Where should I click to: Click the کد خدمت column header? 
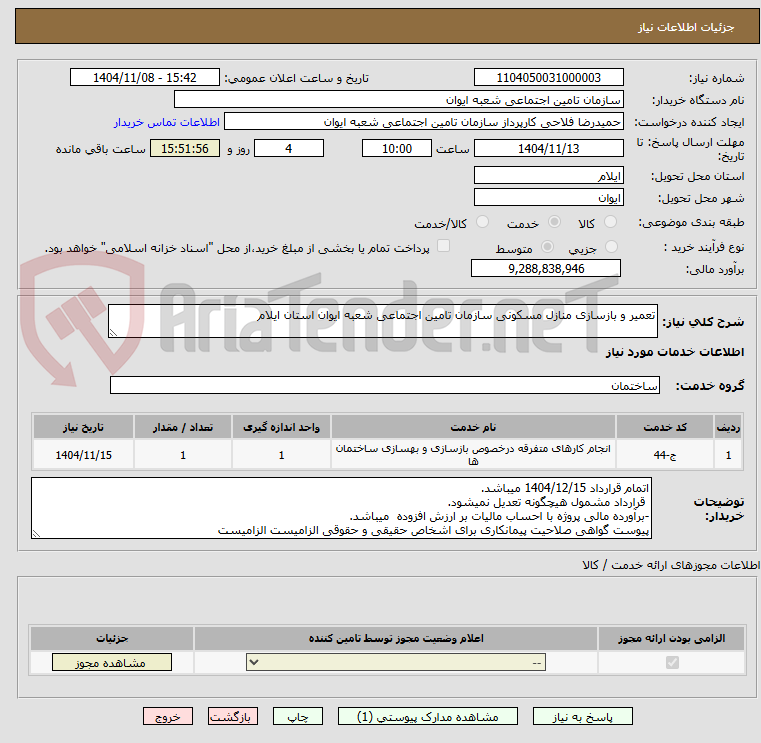664,427
